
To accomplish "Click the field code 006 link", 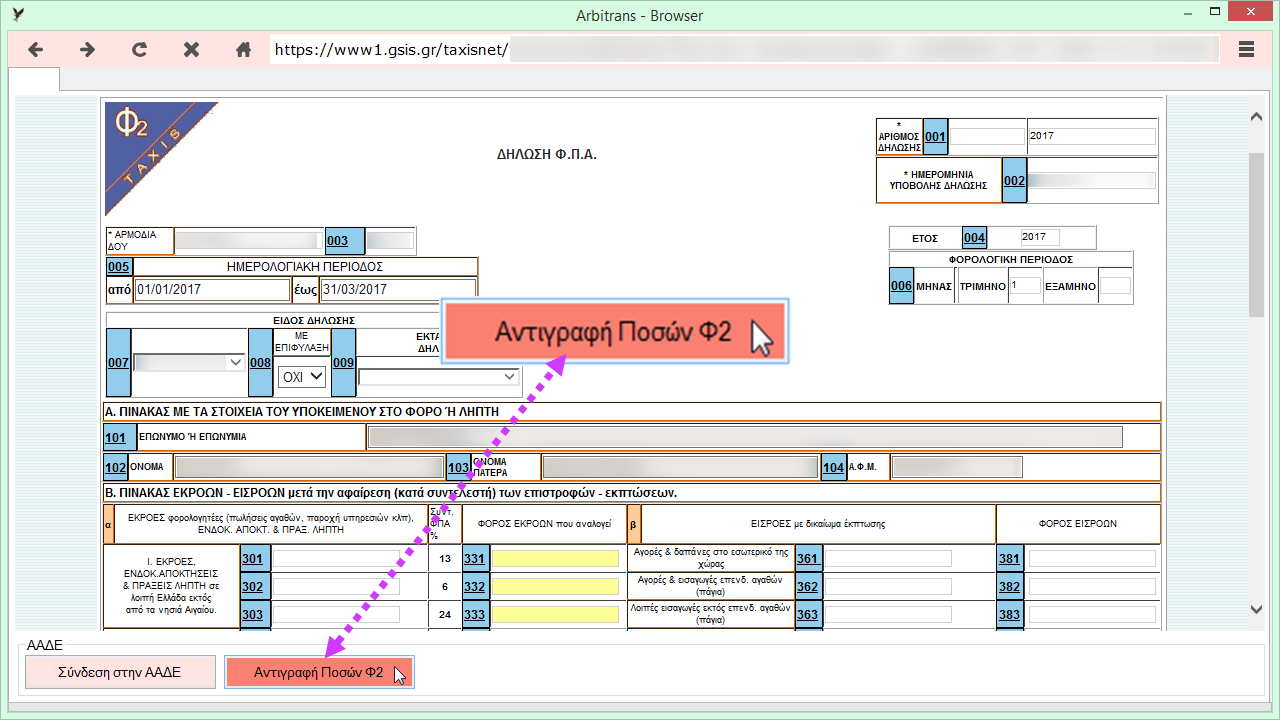I will [x=902, y=286].
